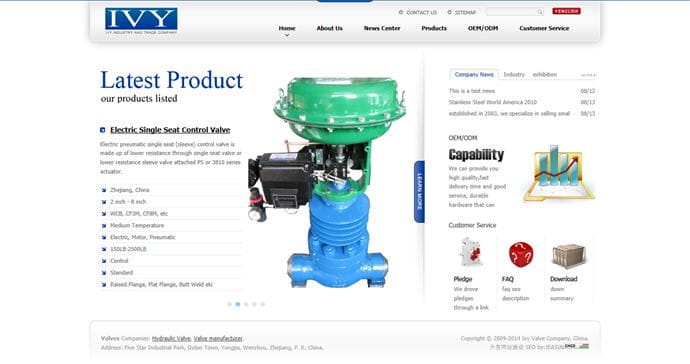The width and height of the screenshot is (690, 364).
Task: Select the second carousel dot
Action: pos(238,304)
